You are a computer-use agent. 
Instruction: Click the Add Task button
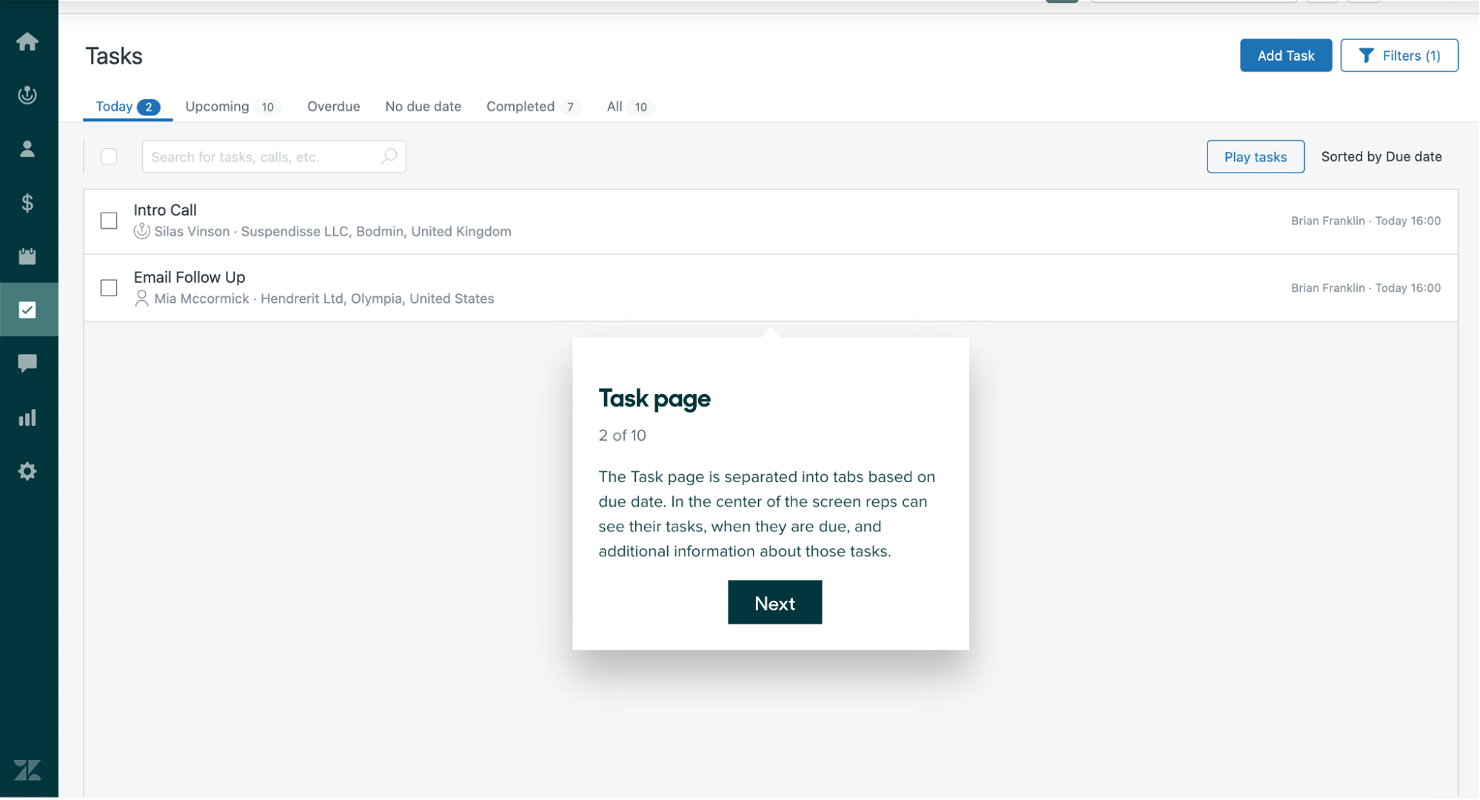pyautogui.click(x=1286, y=55)
